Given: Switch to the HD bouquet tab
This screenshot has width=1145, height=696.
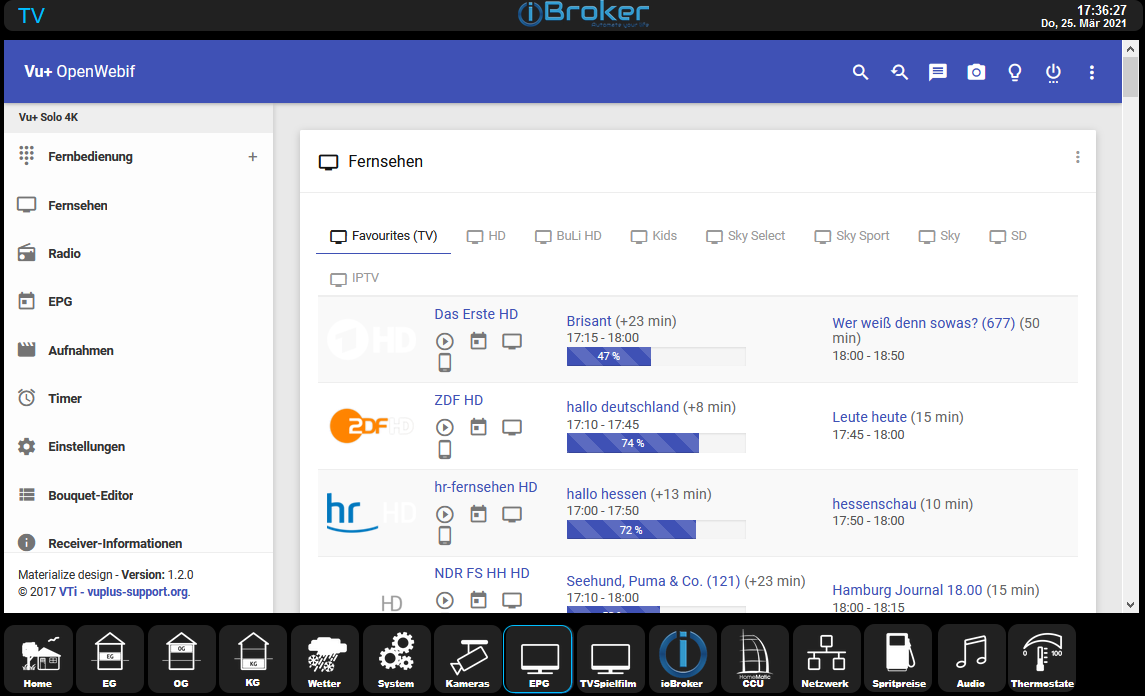Looking at the screenshot, I should 486,236.
